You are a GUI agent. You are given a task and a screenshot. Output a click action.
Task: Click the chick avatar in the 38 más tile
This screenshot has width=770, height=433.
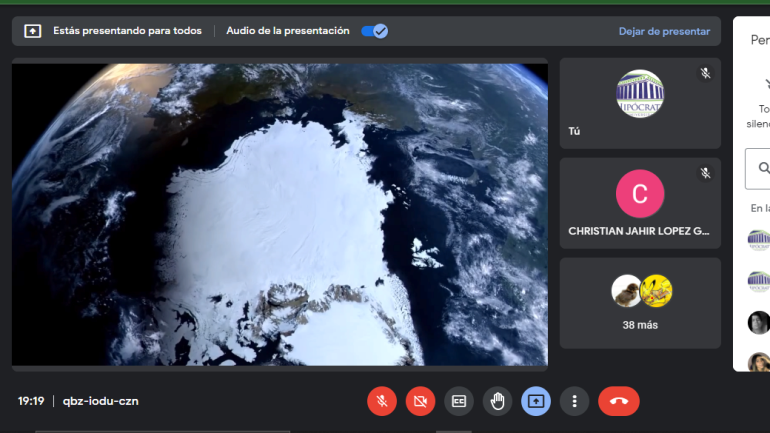pos(627,291)
